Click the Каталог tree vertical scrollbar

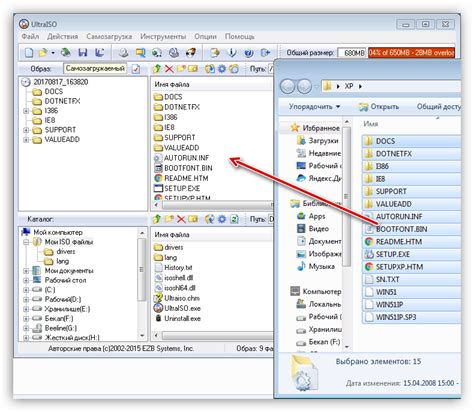tap(142, 284)
